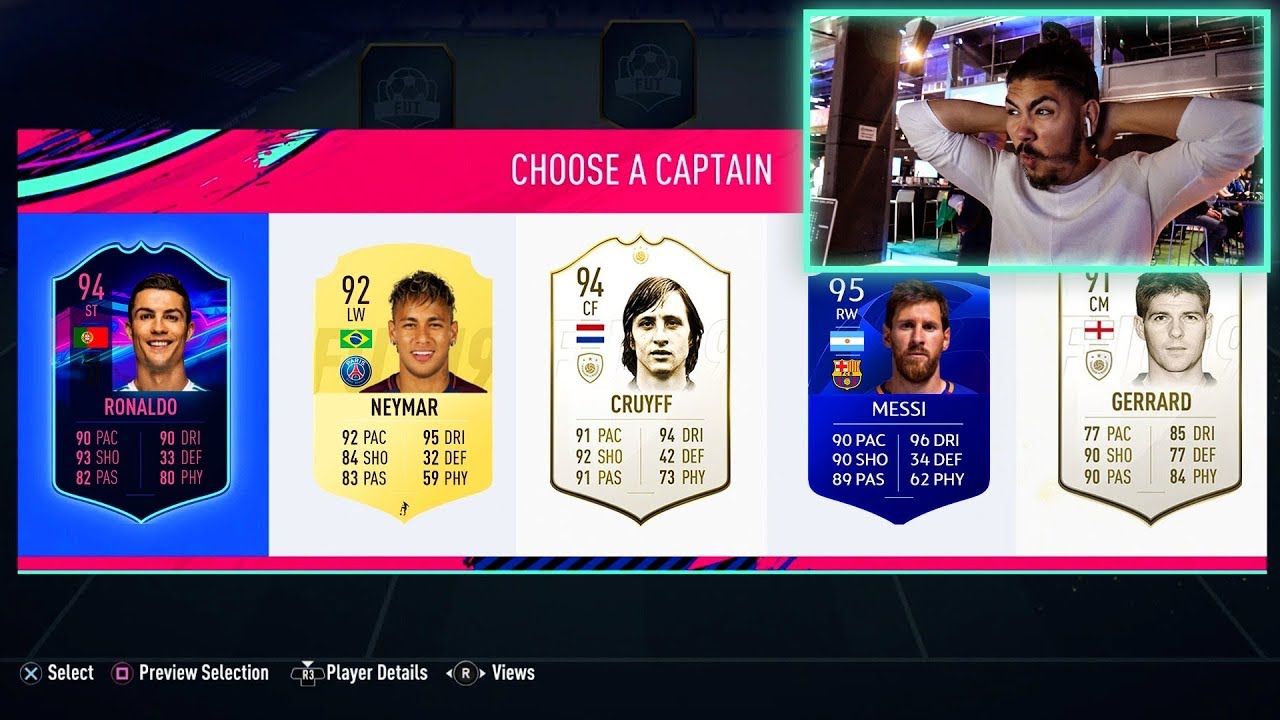Click the Player Details label
1280x720 pixels.
click(x=377, y=673)
